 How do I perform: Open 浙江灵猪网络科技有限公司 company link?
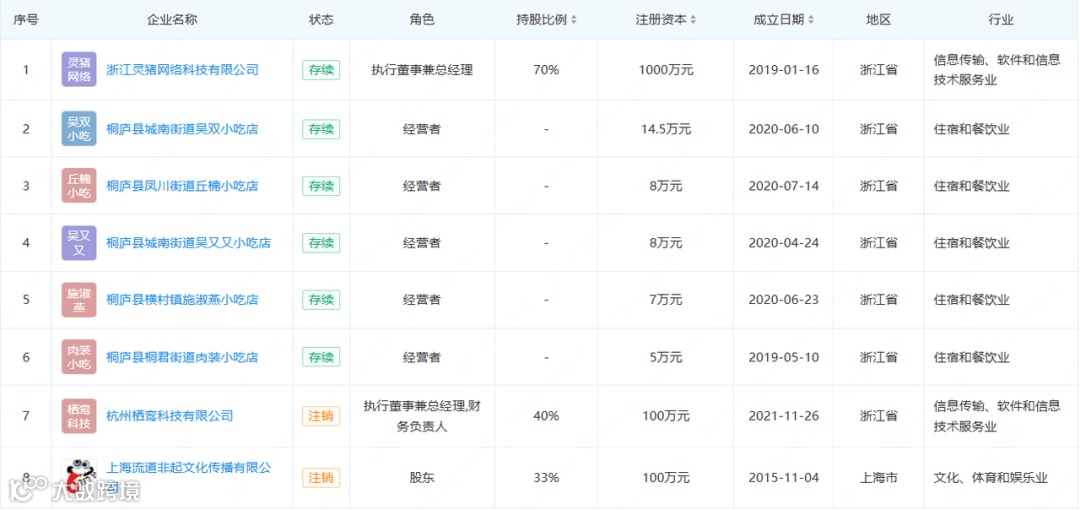tap(182, 70)
